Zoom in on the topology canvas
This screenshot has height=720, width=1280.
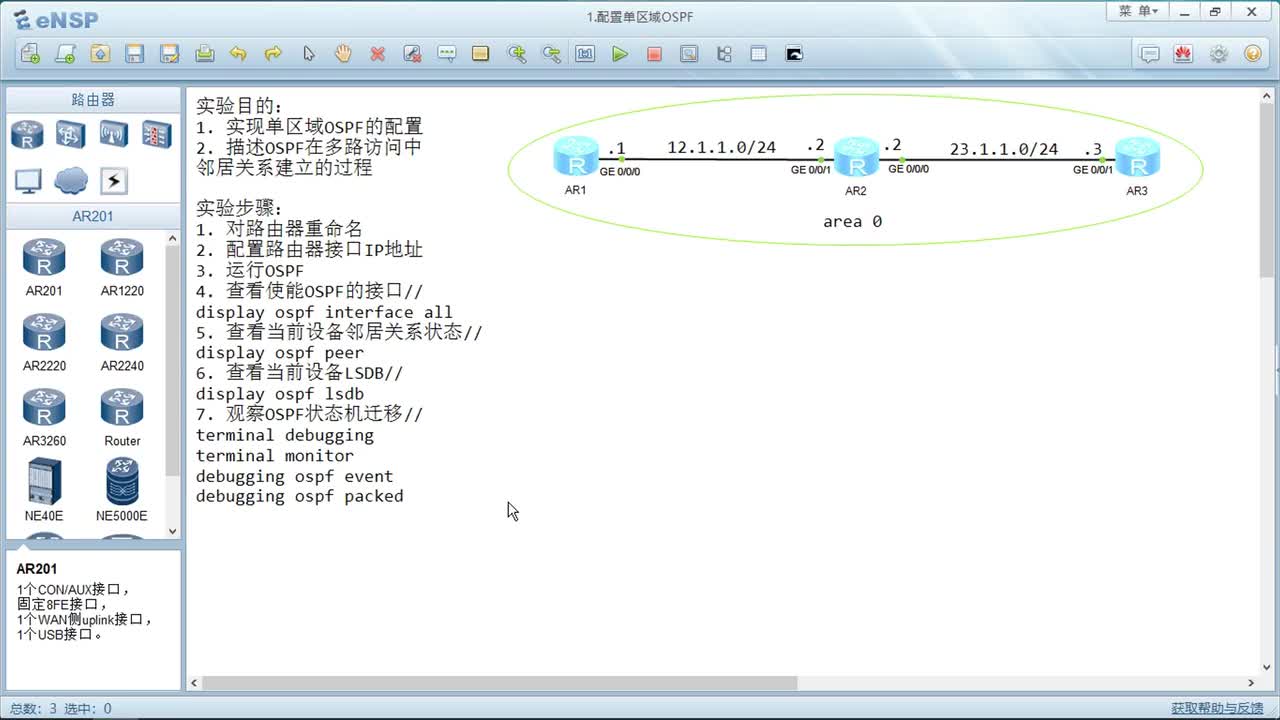[x=516, y=54]
